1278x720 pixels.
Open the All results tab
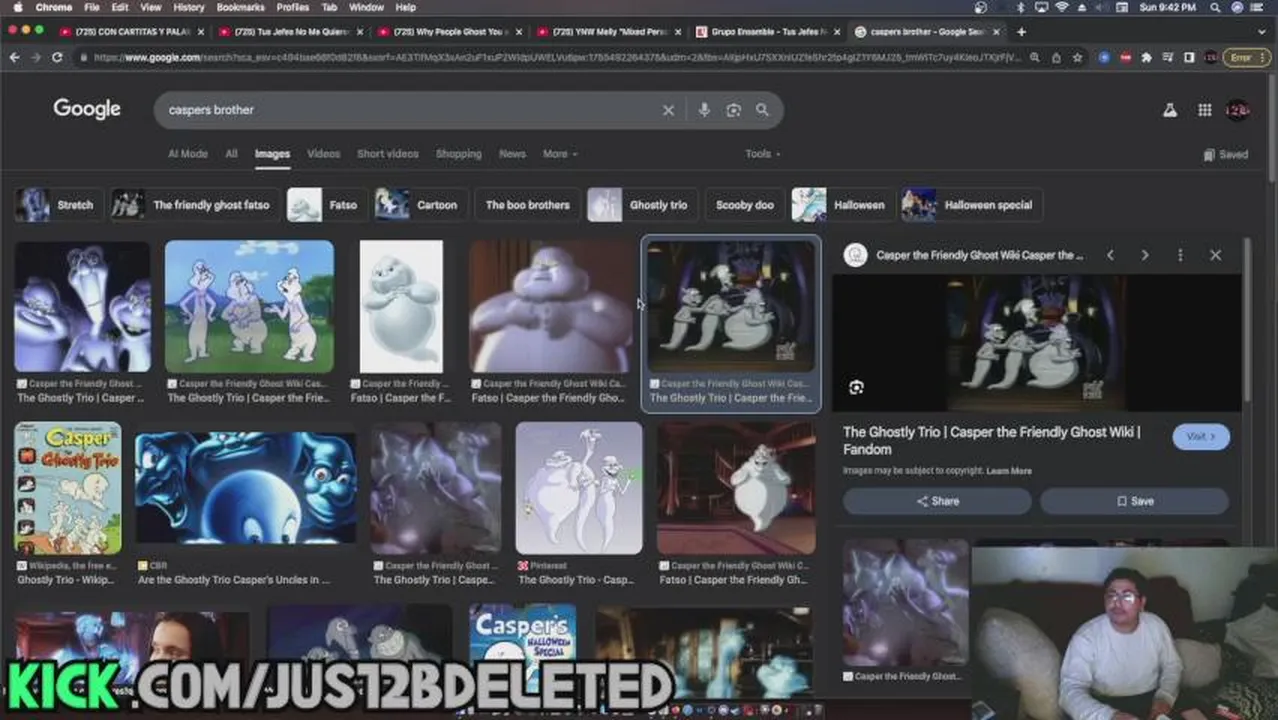231,154
